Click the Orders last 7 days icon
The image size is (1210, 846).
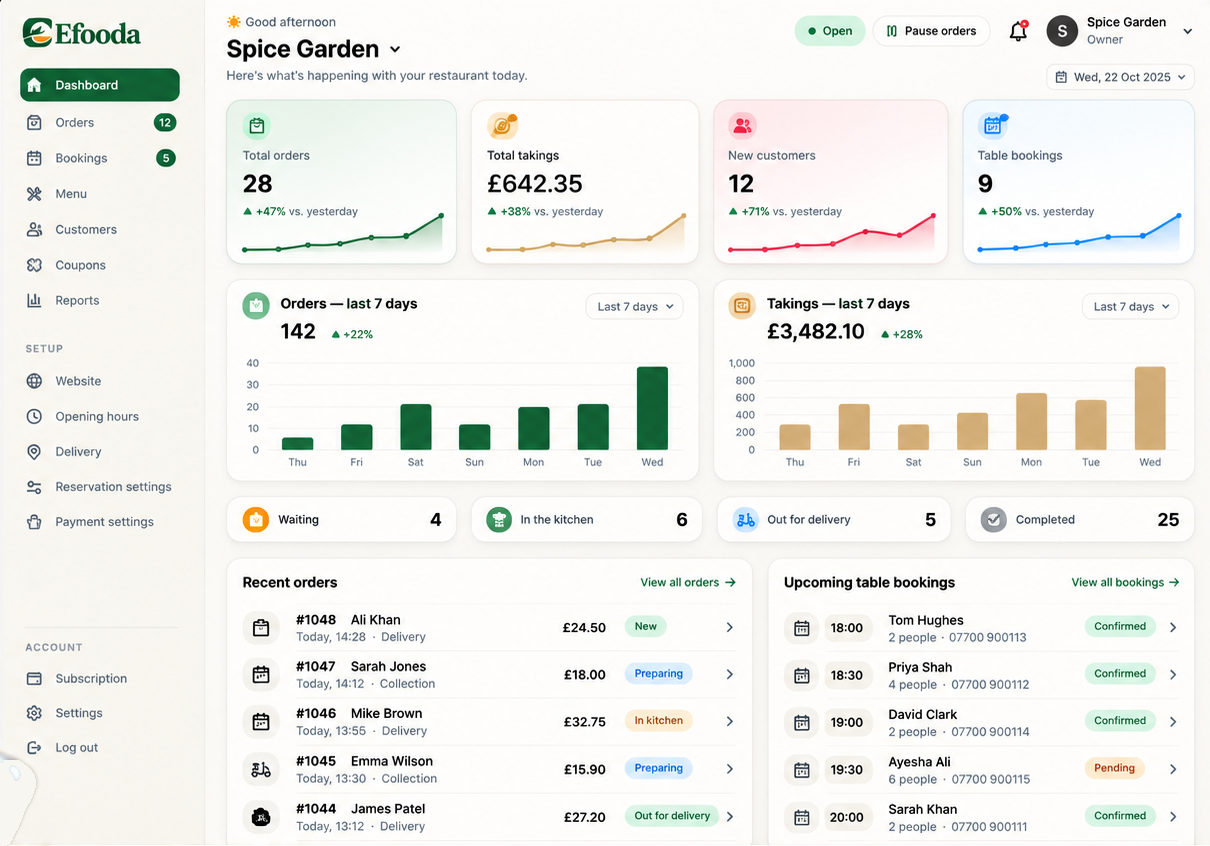[256, 306]
